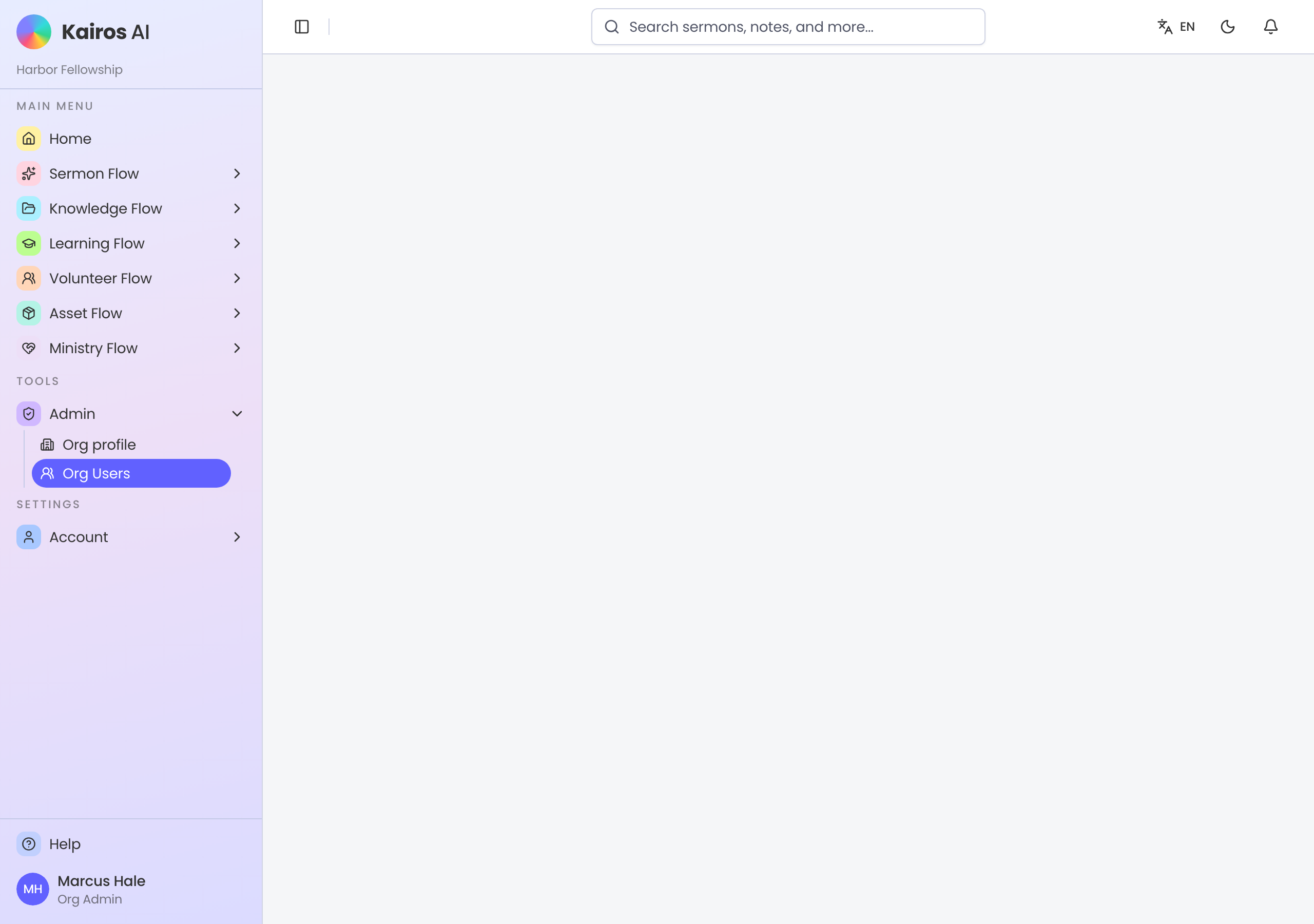Click the Ministry Flow heart handshake icon

(29, 349)
